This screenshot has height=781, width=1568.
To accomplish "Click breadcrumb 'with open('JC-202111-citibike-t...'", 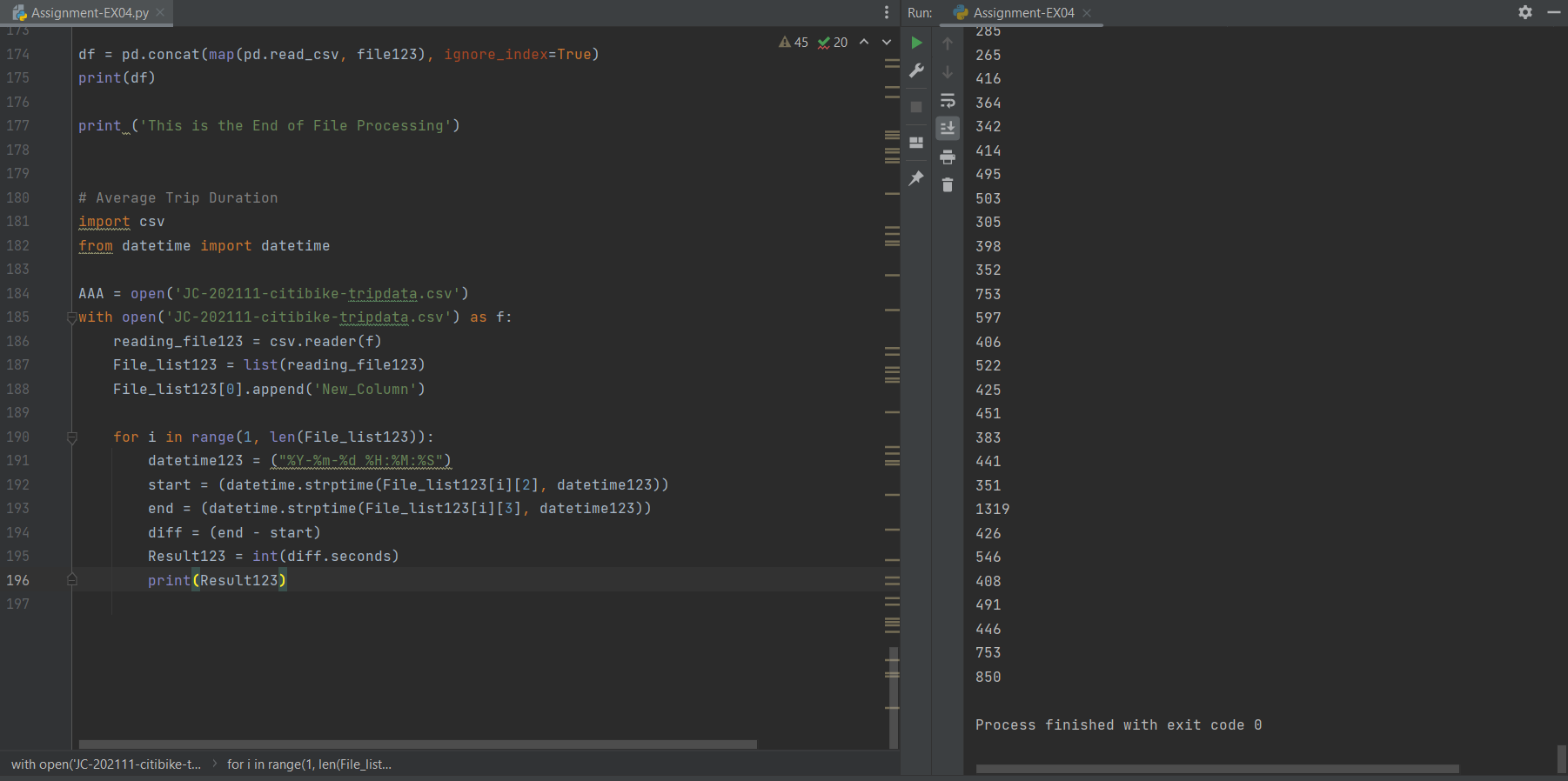I will pyautogui.click(x=106, y=764).
